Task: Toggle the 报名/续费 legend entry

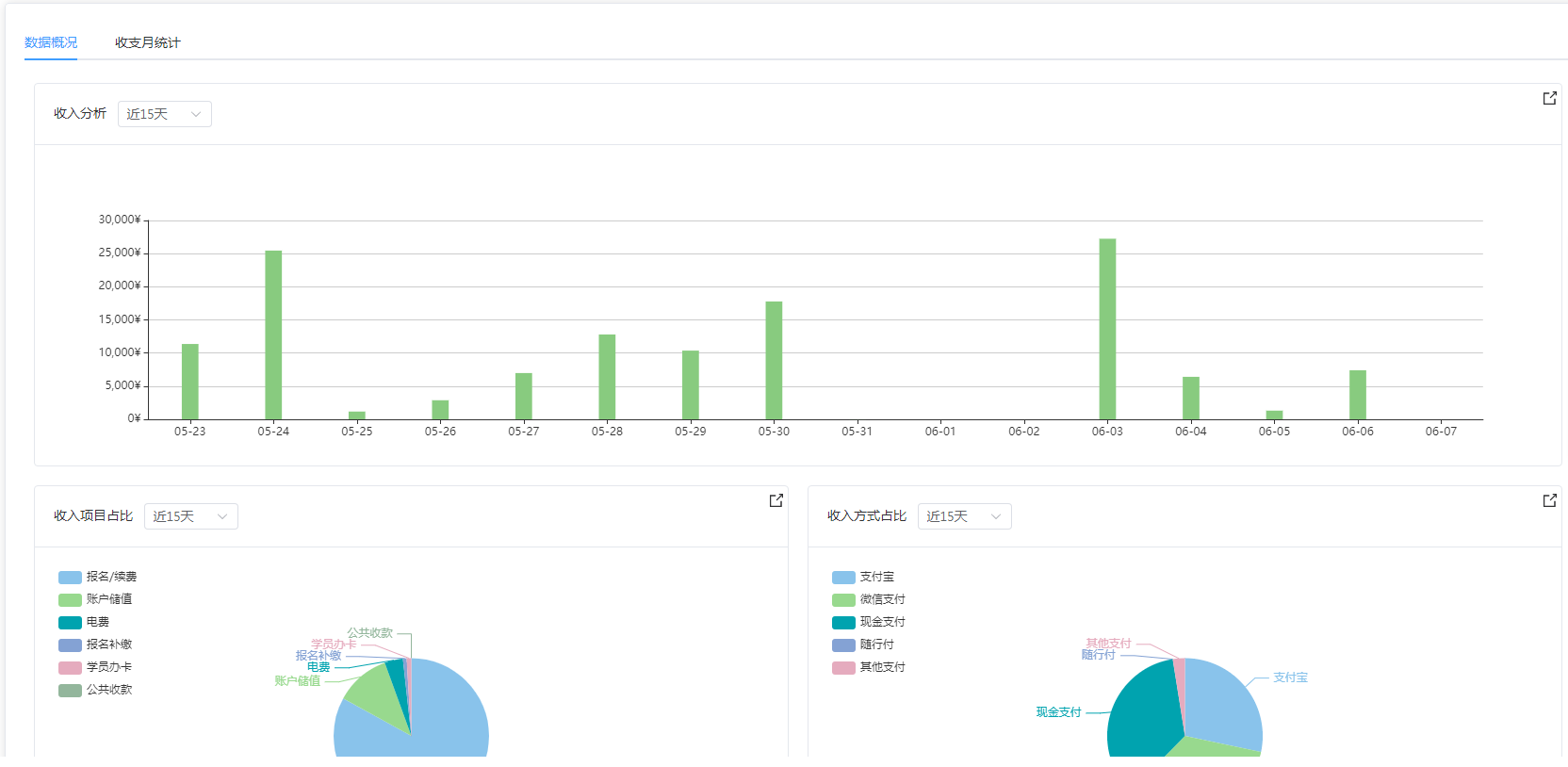Action: pyautogui.click(x=97, y=577)
